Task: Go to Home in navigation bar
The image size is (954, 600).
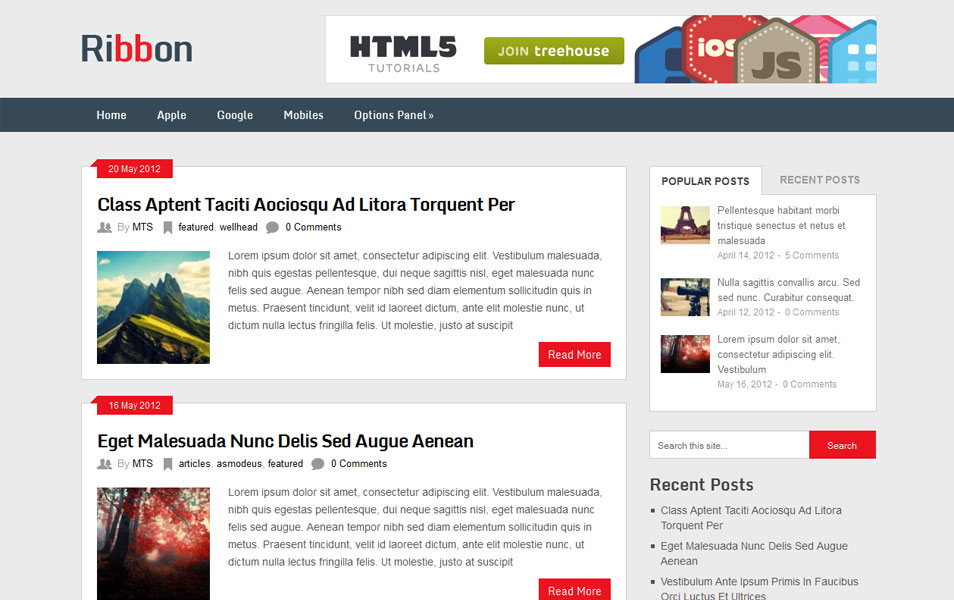Action: (x=111, y=115)
